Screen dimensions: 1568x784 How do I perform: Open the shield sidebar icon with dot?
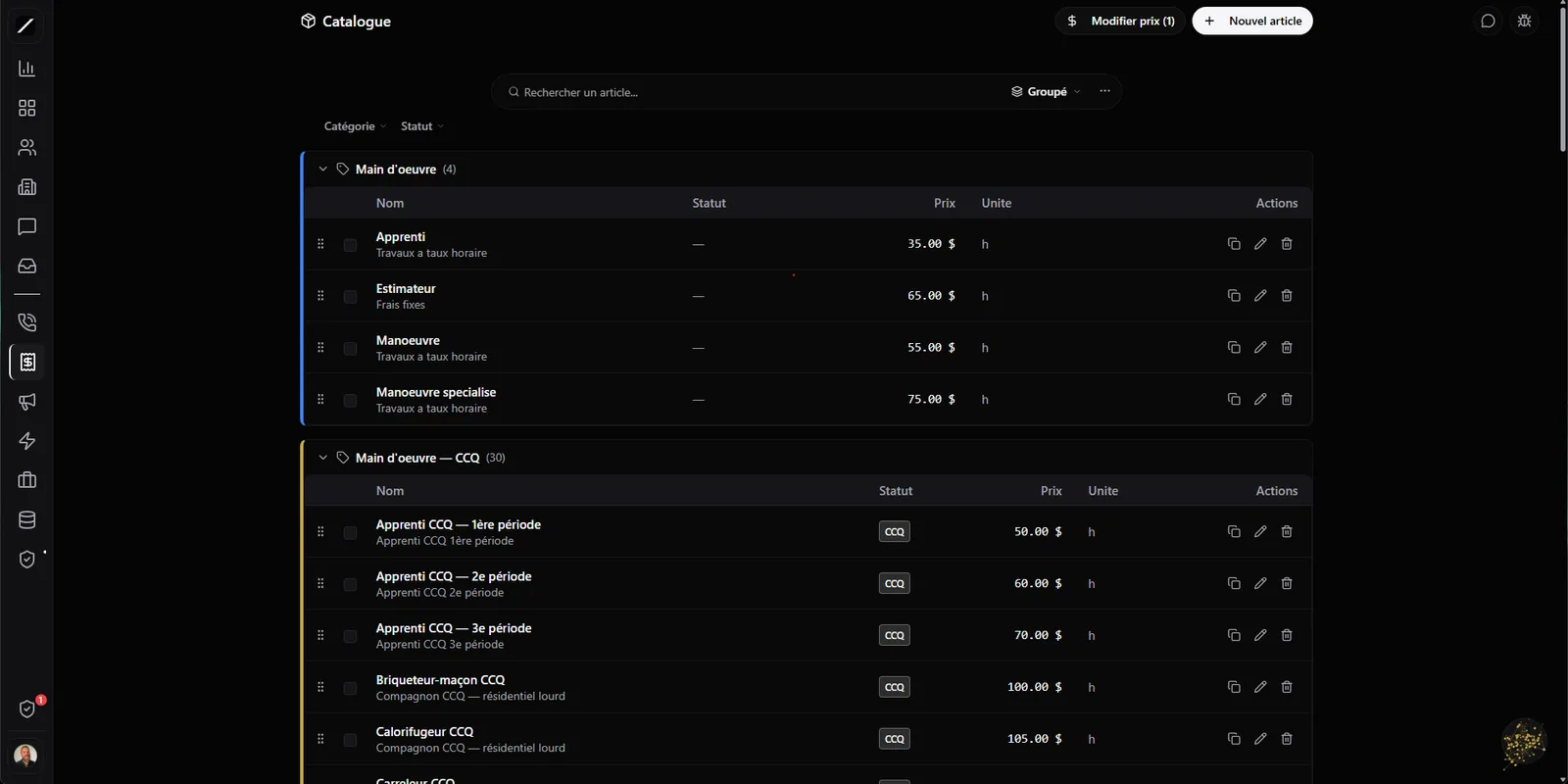point(26,559)
